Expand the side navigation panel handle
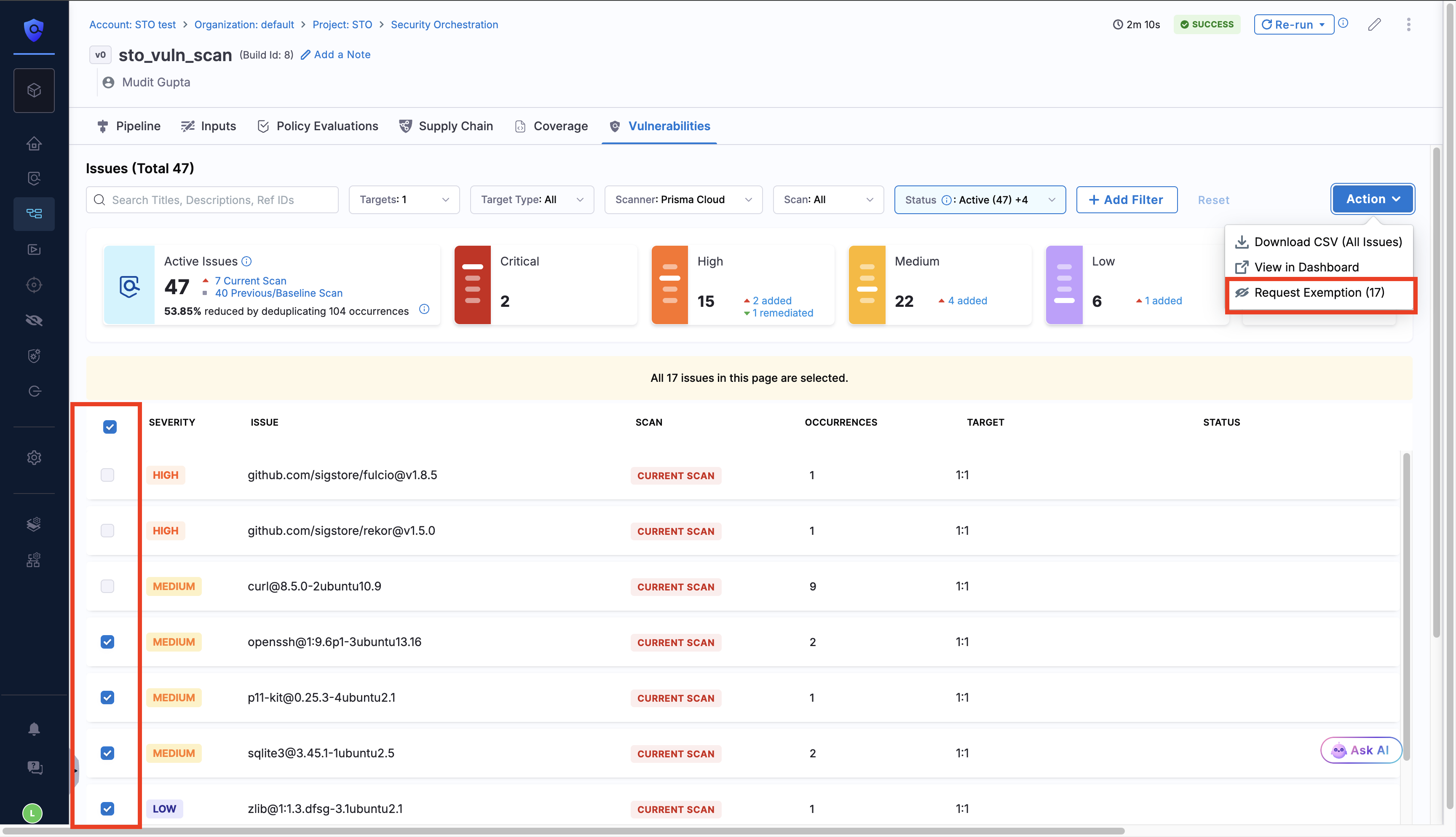 pyautogui.click(x=75, y=771)
